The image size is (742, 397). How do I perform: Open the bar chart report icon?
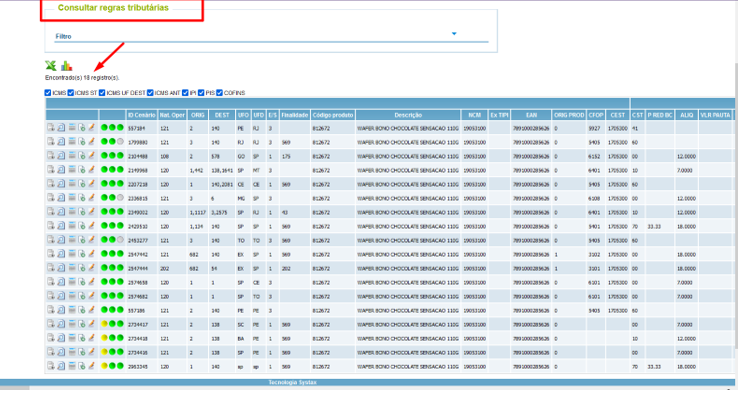tap(66, 66)
